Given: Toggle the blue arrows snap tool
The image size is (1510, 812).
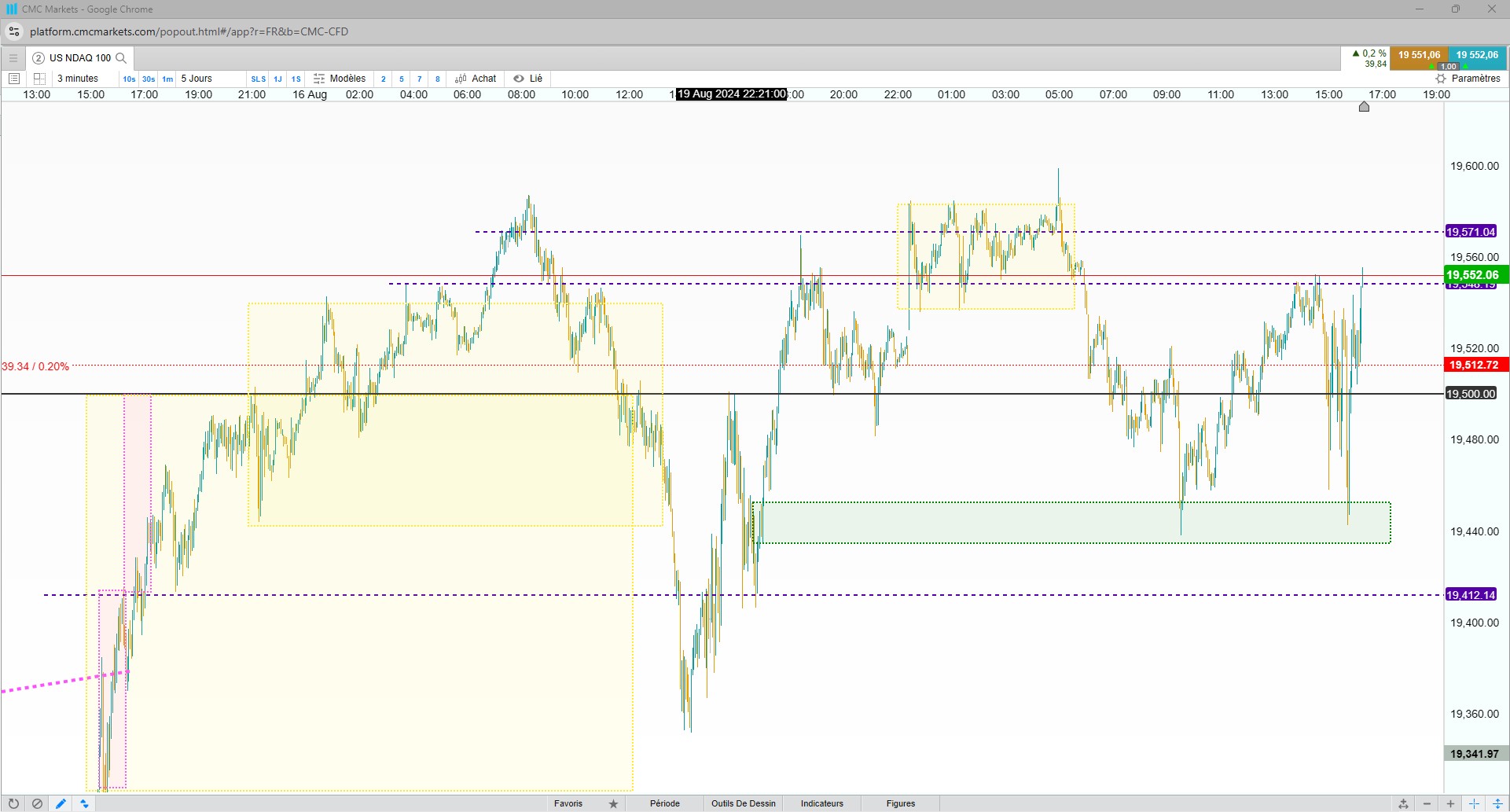Looking at the screenshot, I should point(84,803).
